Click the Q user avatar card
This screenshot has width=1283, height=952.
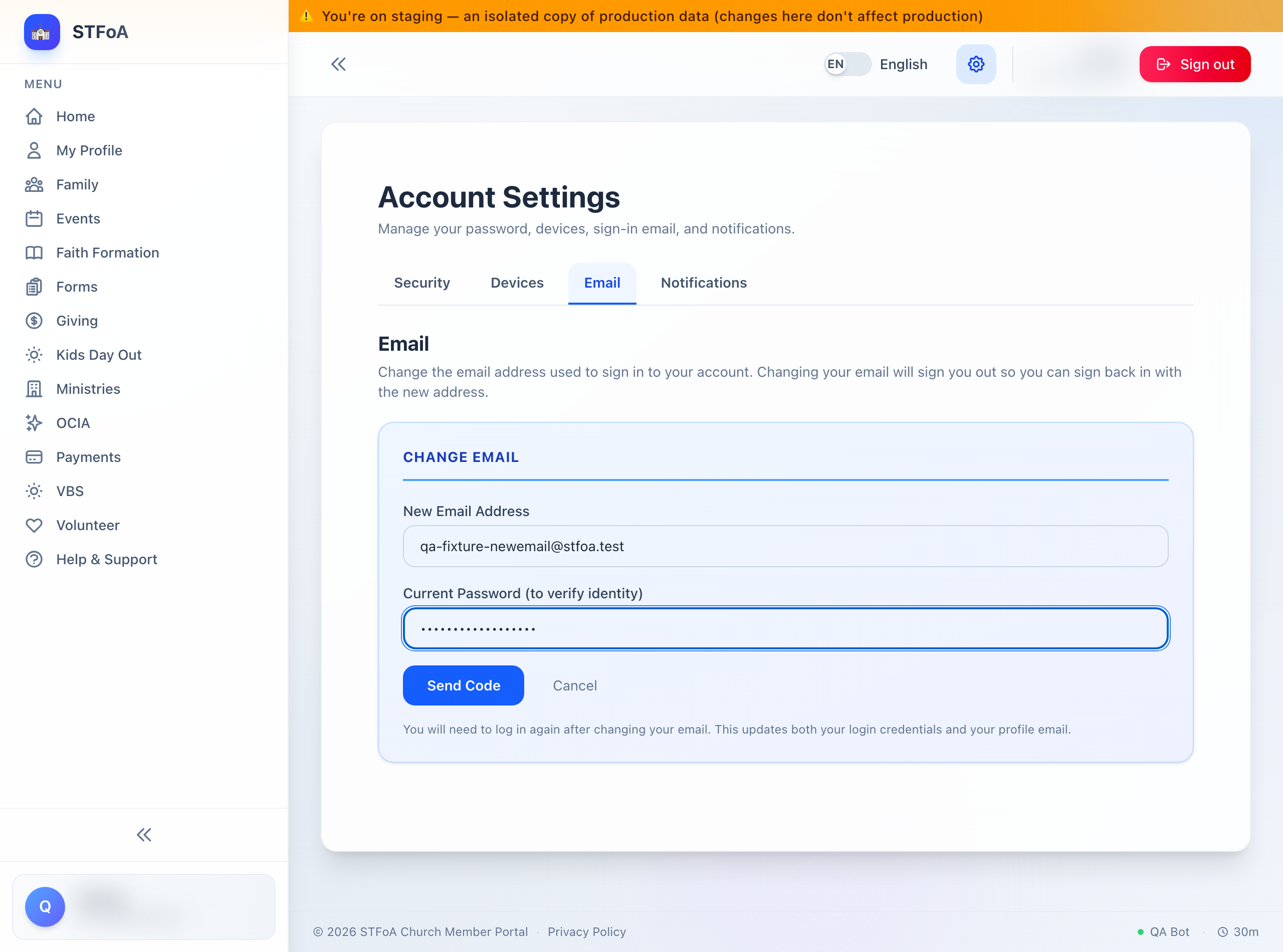point(143,906)
